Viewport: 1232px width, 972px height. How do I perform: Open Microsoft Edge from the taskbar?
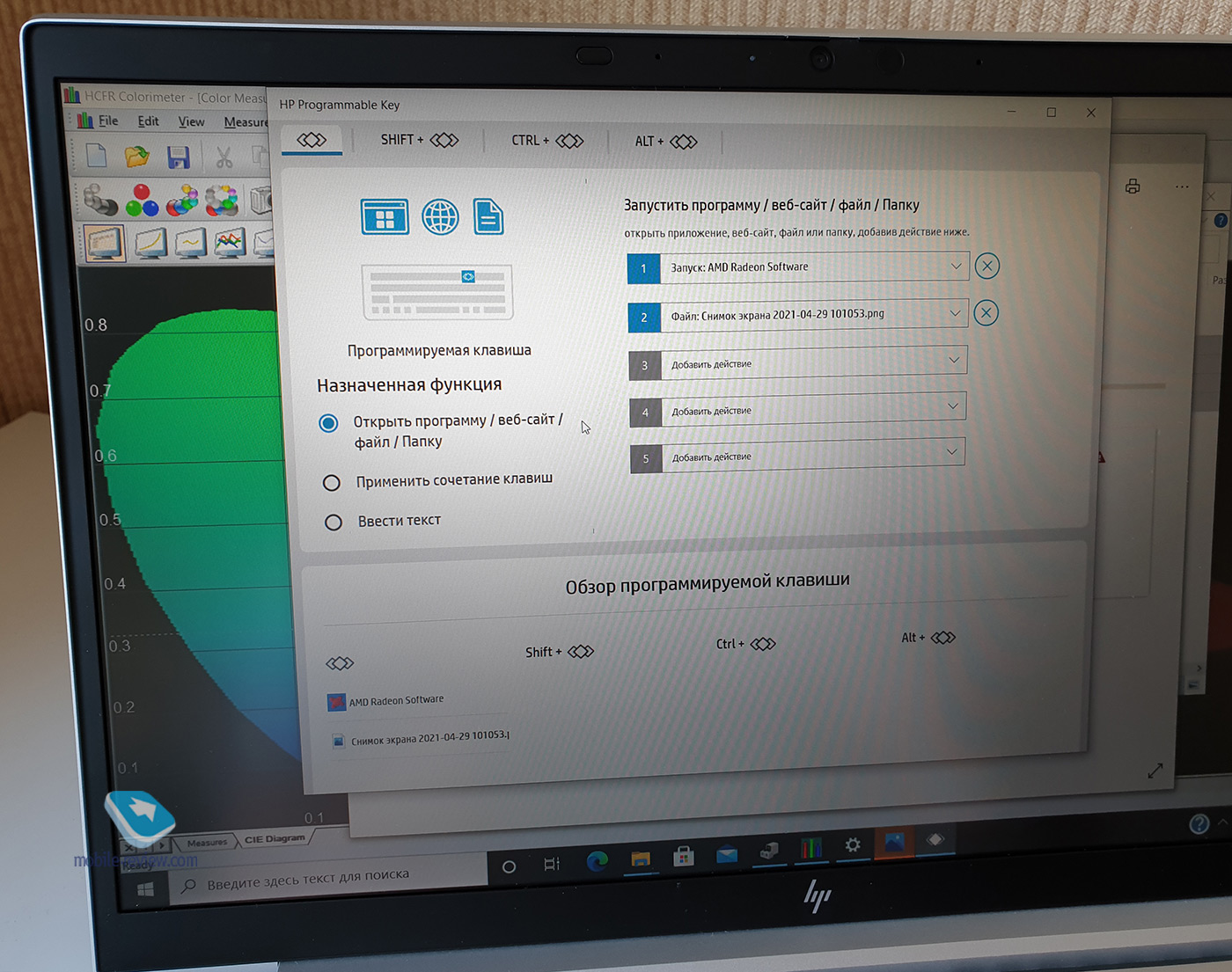click(598, 861)
